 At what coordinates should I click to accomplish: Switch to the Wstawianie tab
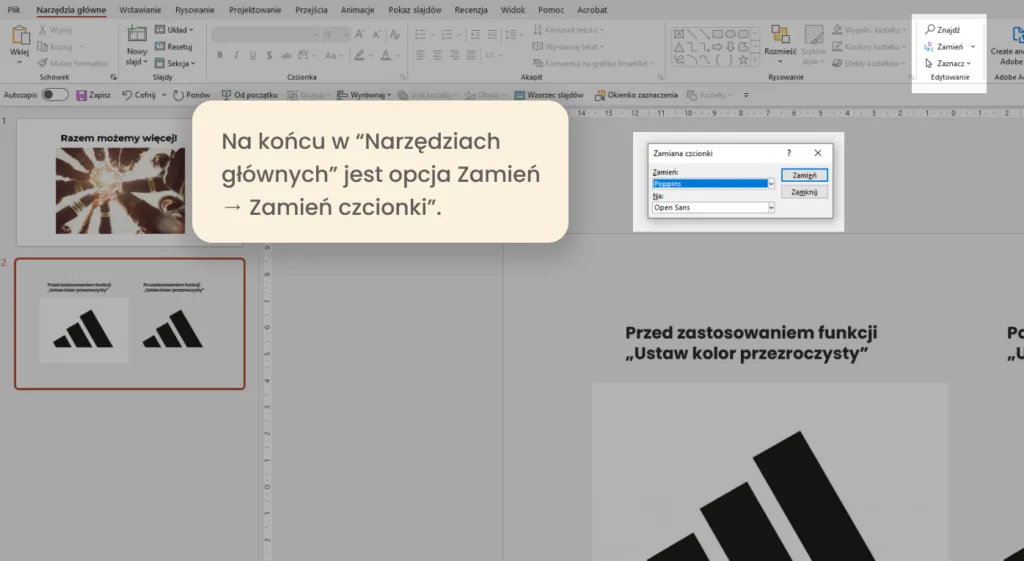140,10
